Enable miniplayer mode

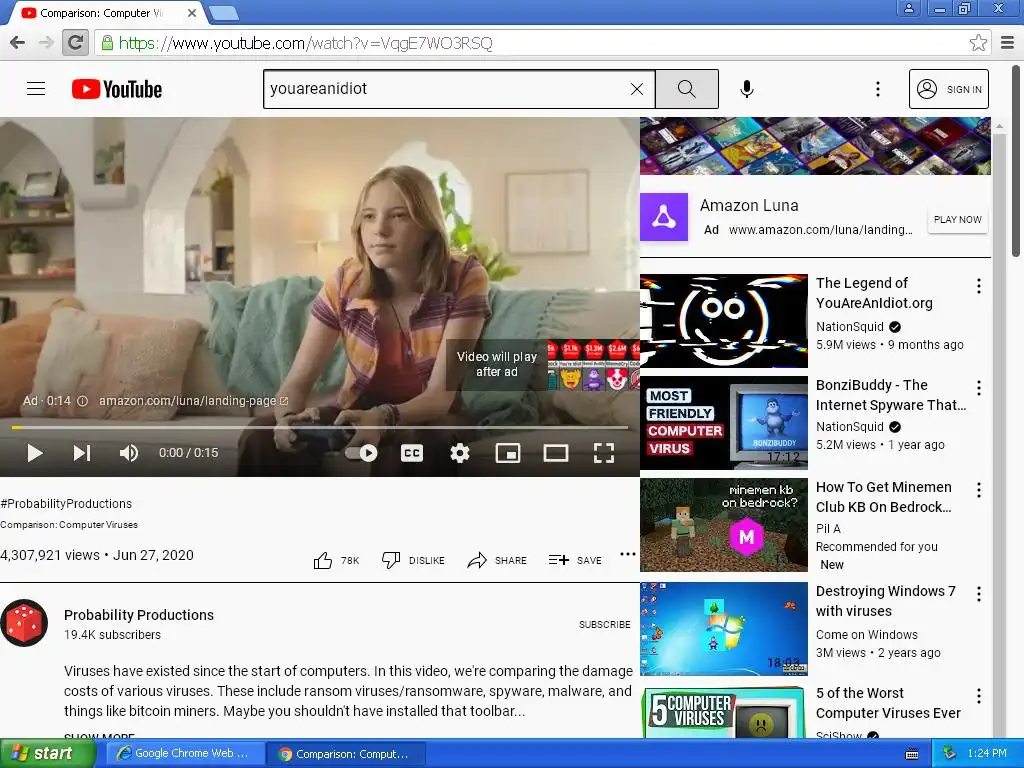pos(507,453)
